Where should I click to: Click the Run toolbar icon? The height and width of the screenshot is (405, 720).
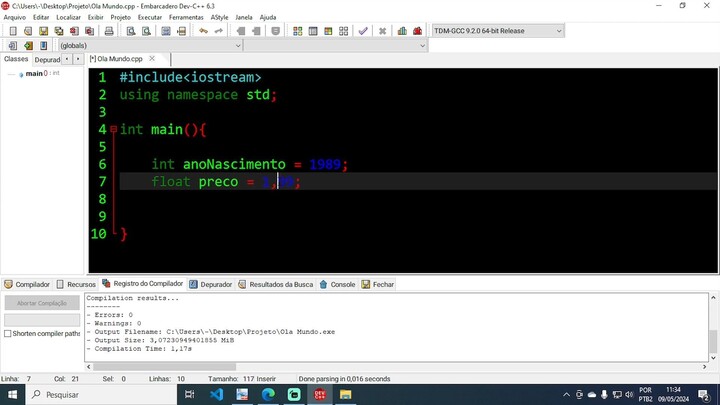coord(313,31)
